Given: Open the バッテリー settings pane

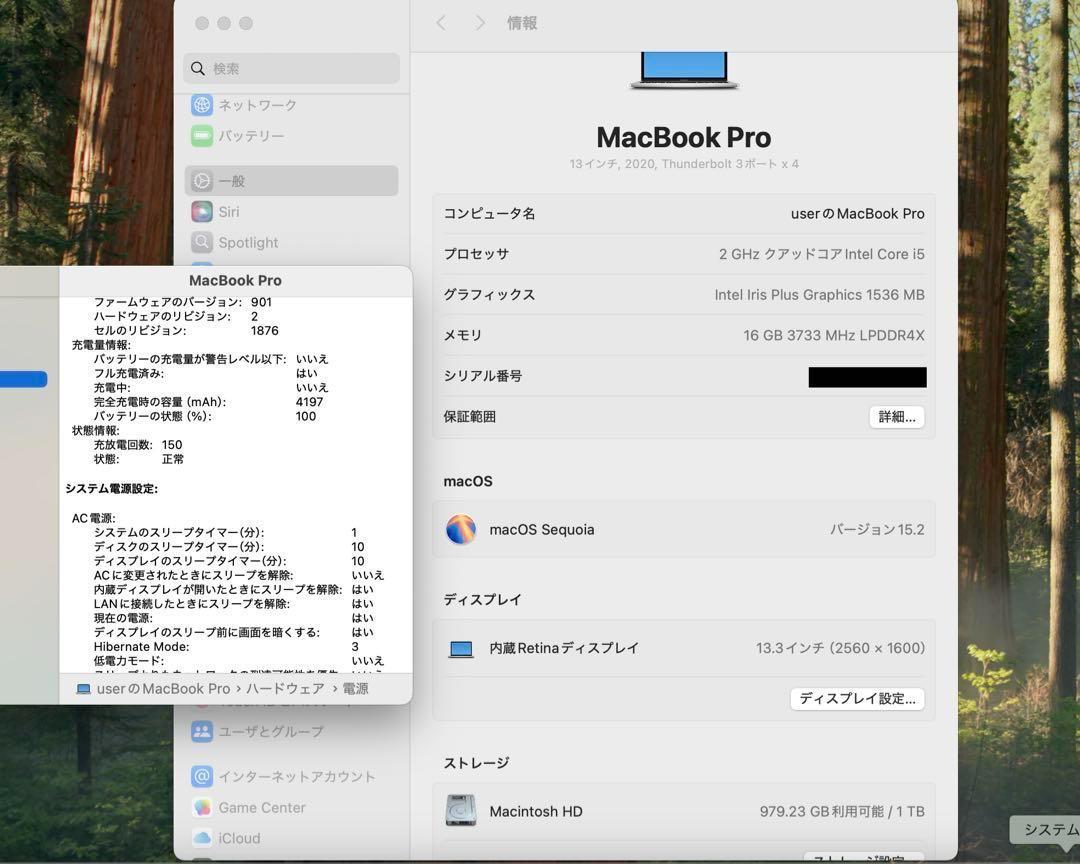Looking at the screenshot, I should point(238,136).
